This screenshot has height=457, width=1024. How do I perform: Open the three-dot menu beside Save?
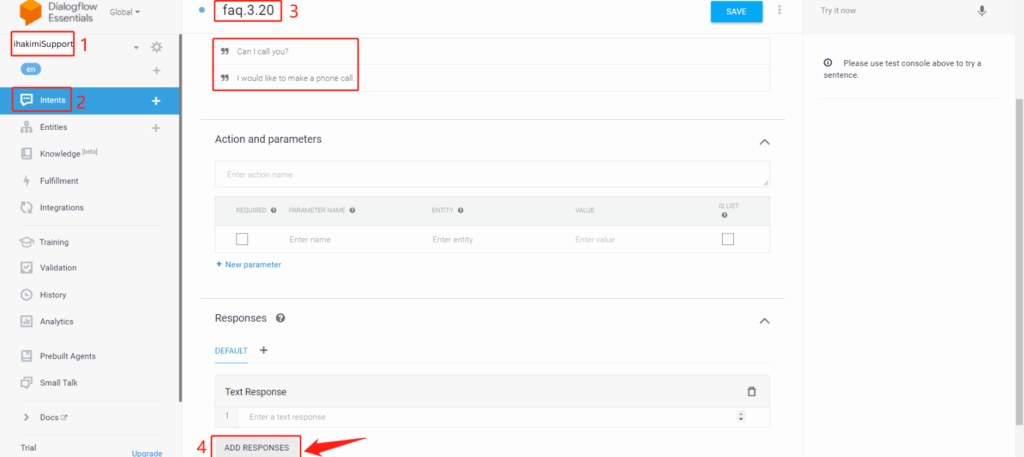(780, 10)
